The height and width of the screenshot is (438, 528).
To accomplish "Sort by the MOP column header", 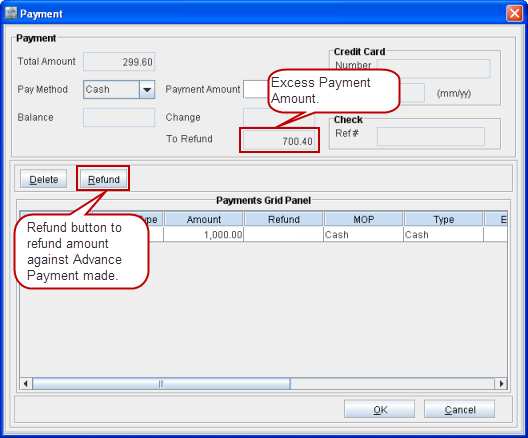I will pos(364,220).
